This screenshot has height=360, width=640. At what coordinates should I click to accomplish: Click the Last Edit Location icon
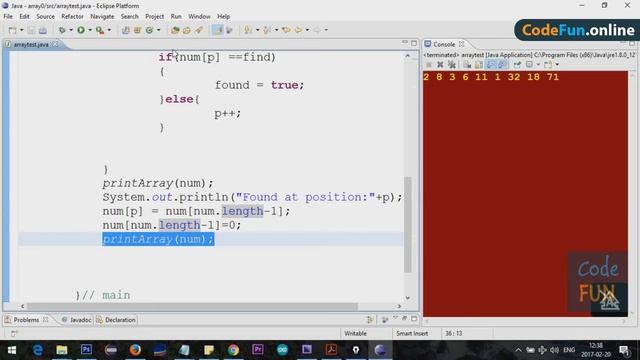287,30
